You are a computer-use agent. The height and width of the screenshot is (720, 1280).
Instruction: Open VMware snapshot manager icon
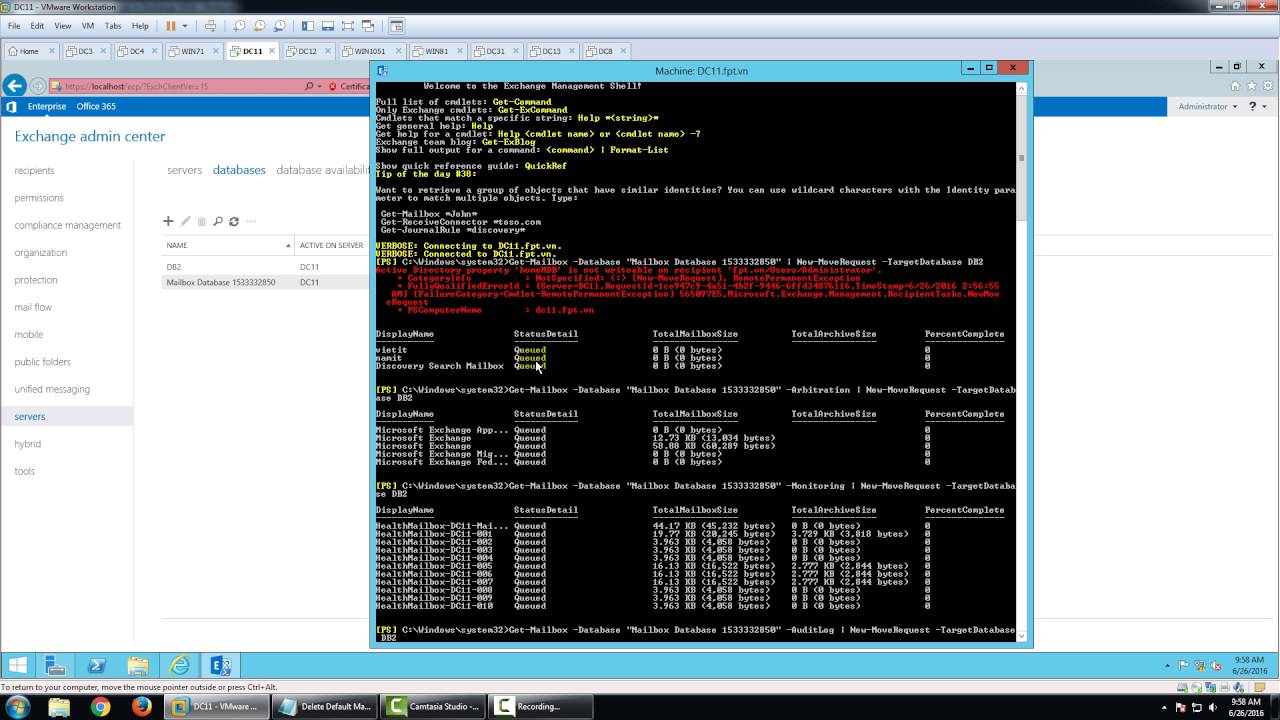279,26
